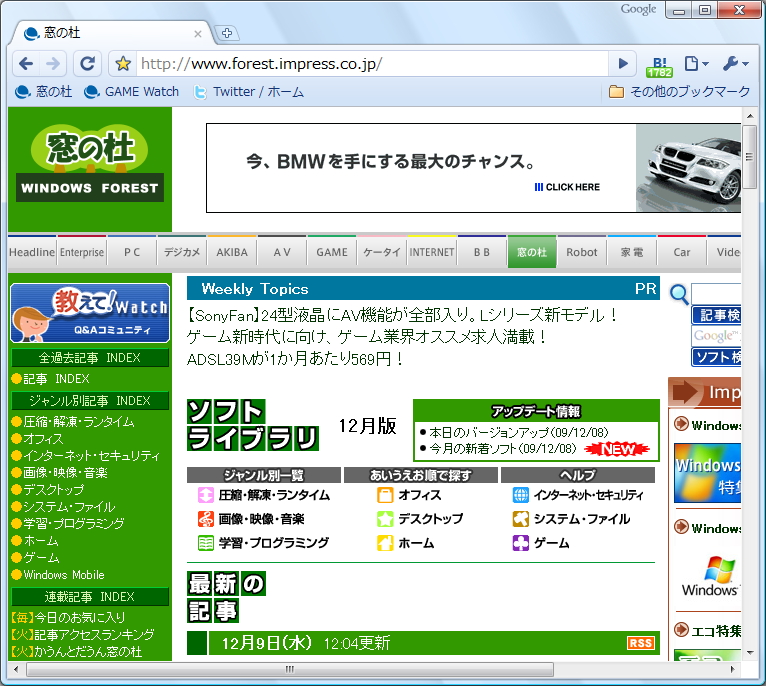Select the GAME nav tab
Viewport: 766px width, 686px height.
(x=332, y=252)
